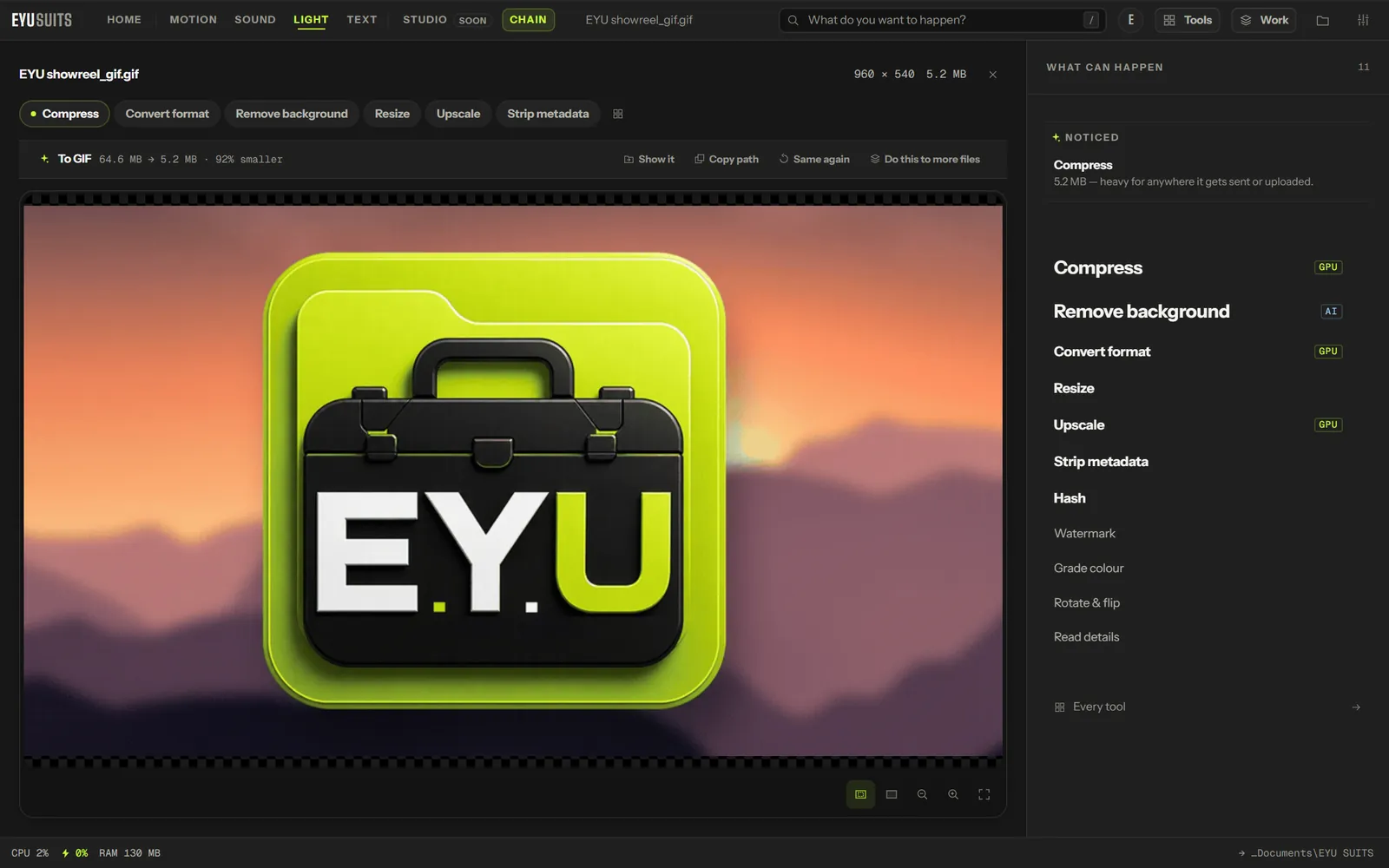This screenshot has width=1389, height=868.
Task: Click the zoom in magnifier icon
Action: pyautogui.click(x=953, y=794)
